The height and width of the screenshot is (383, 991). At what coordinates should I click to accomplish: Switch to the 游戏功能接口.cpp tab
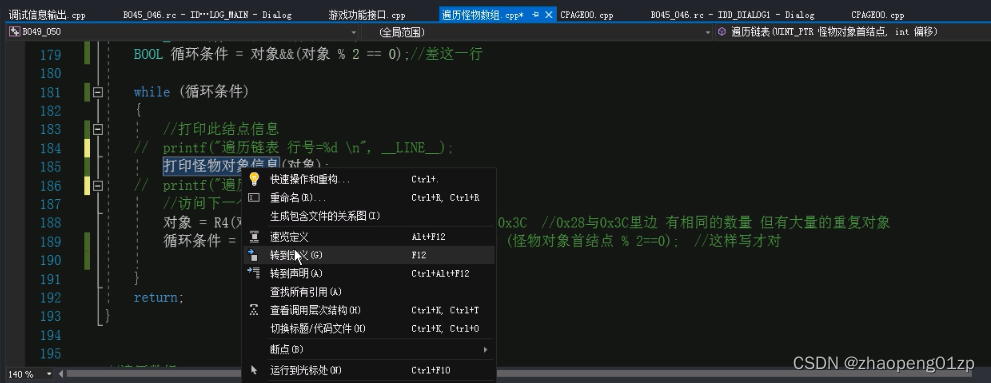tap(367, 15)
